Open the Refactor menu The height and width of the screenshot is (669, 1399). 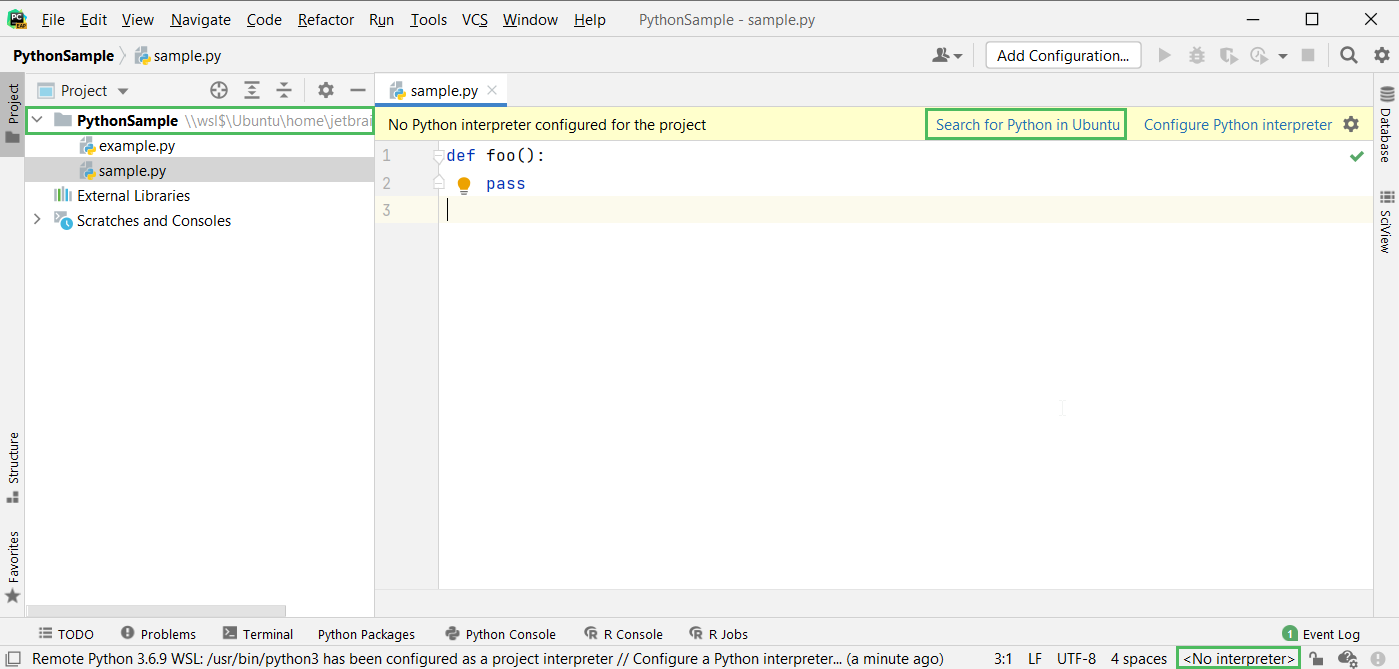pyautogui.click(x=325, y=19)
